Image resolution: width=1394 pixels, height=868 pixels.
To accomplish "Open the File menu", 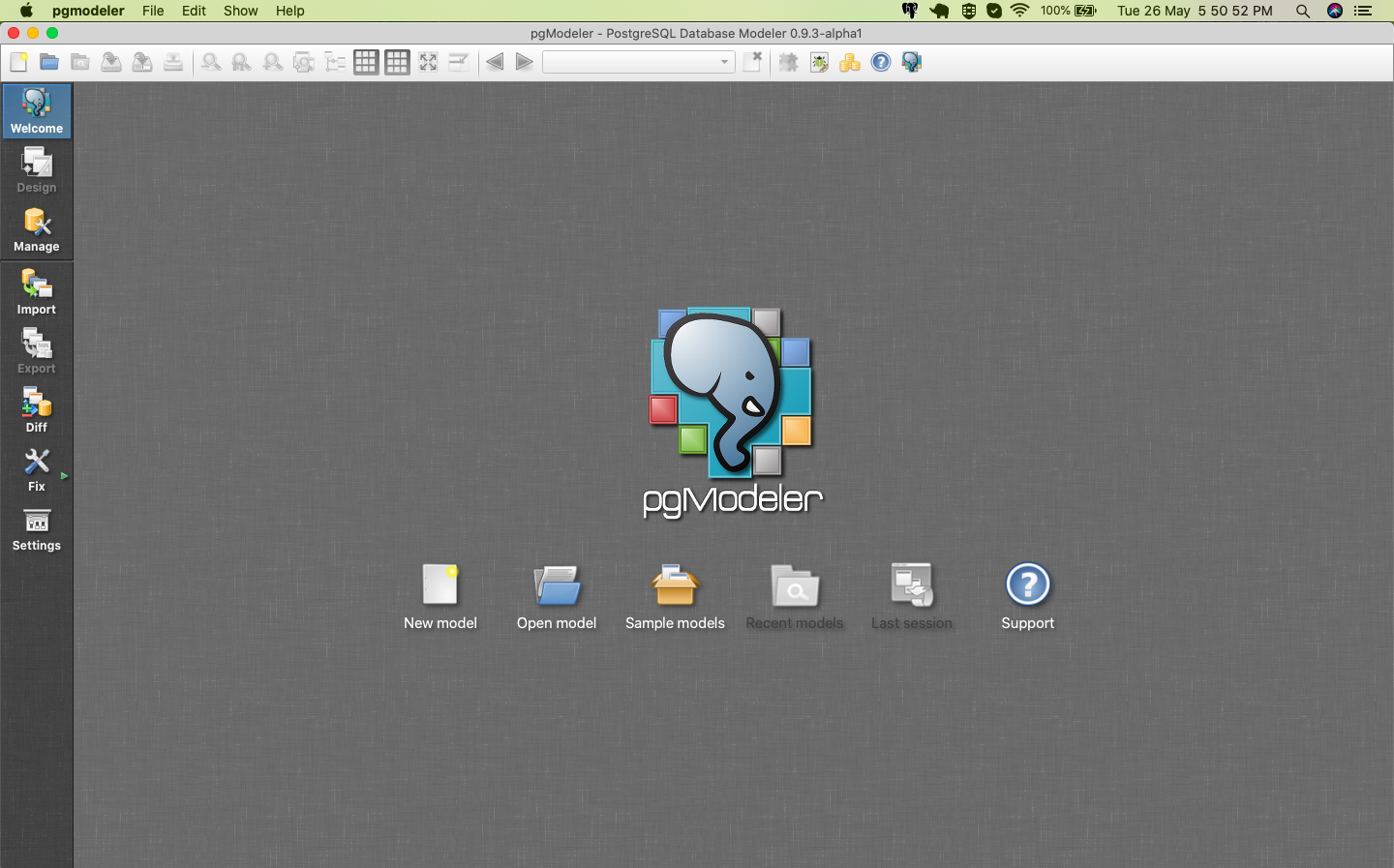I will (x=153, y=11).
